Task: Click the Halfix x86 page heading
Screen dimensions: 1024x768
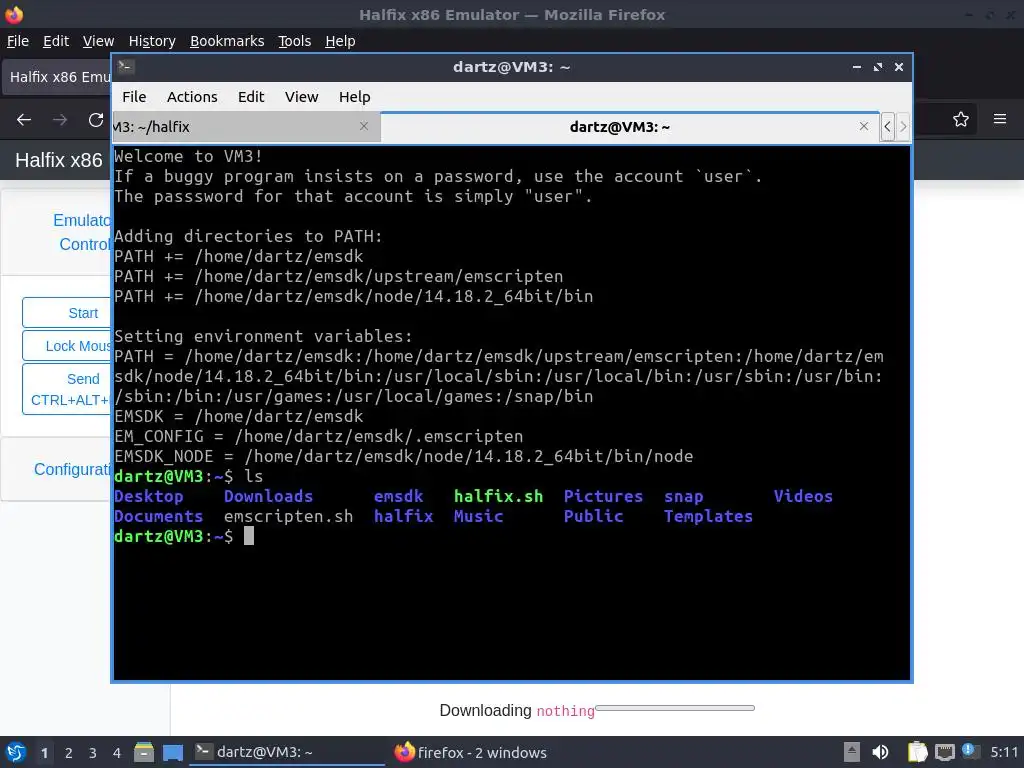Action: [x=59, y=161]
